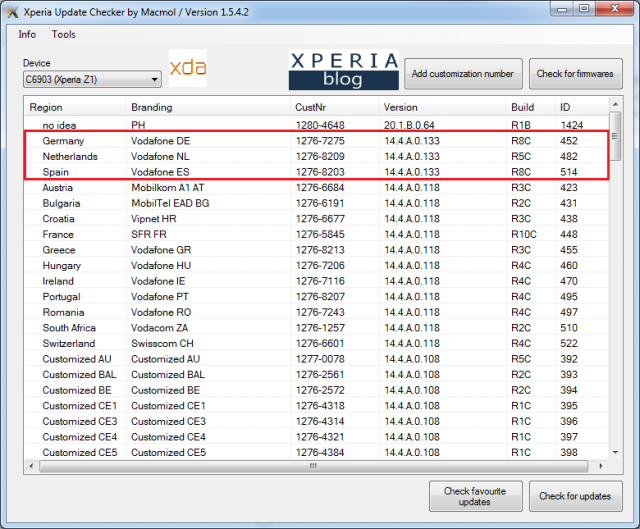Viewport: 640px width, 529px height.
Task: Select the Netherlands row
Action: [317, 156]
